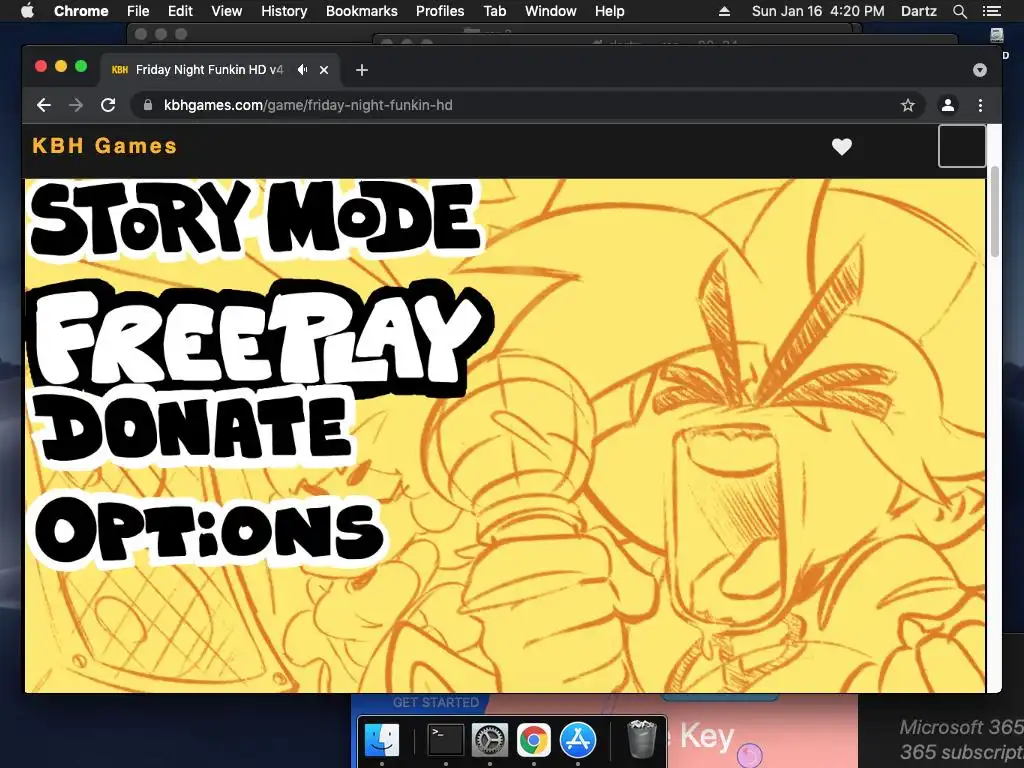The image size is (1024, 768).
Task: Open the Chrome profile avatar icon
Action: [x=948, y=105]
